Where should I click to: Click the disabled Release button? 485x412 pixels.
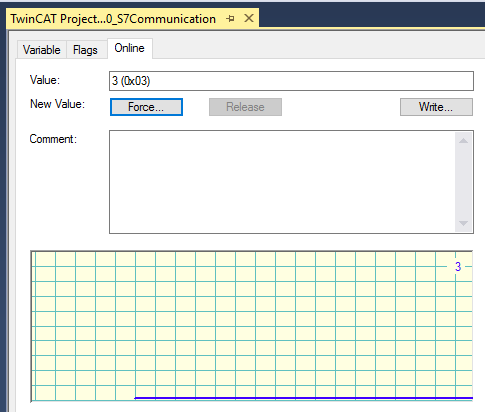(x=245, y=107)
